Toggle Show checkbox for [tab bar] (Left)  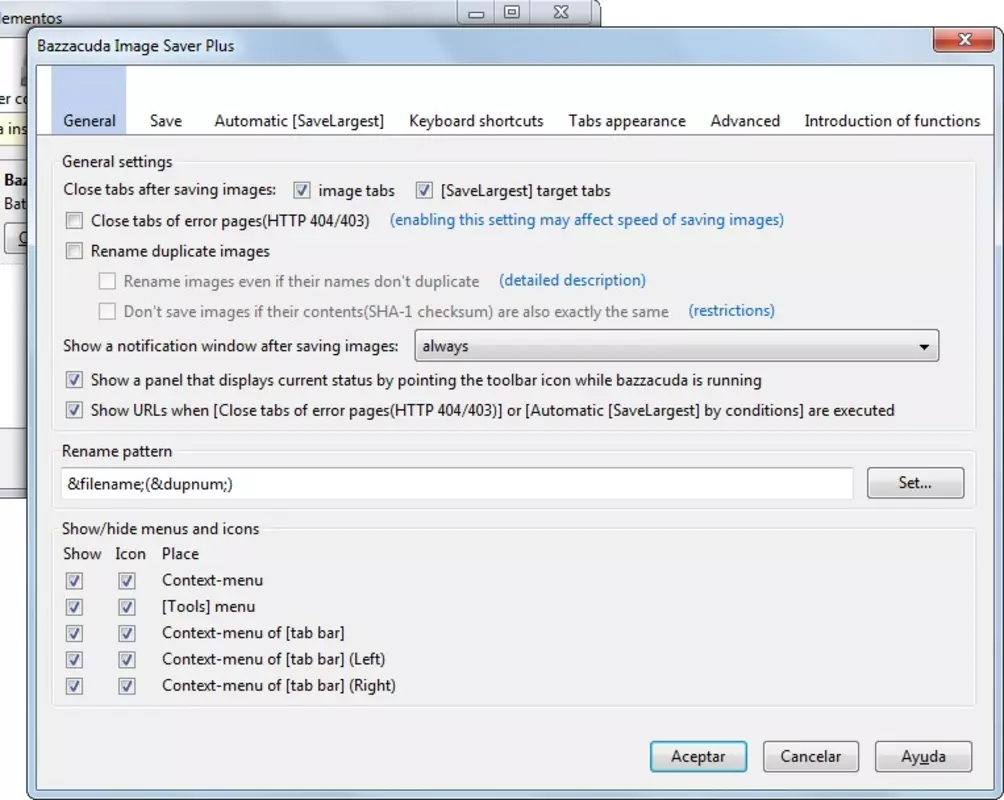pyautogui.click(x=74, y=660)
